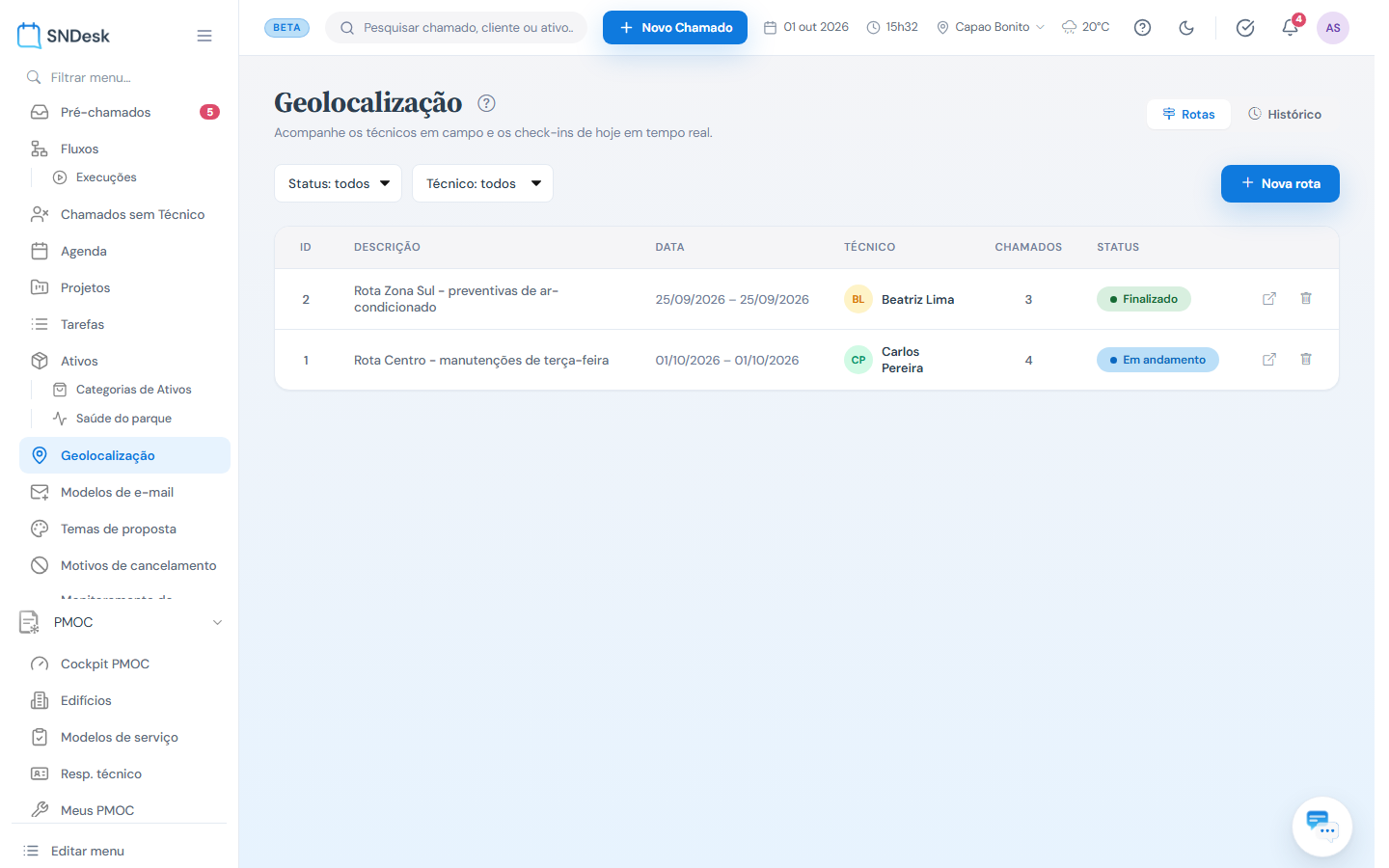Click Nova rota button
The height and width of the screenshot is (868, 1389).
tap(1280, 183)
